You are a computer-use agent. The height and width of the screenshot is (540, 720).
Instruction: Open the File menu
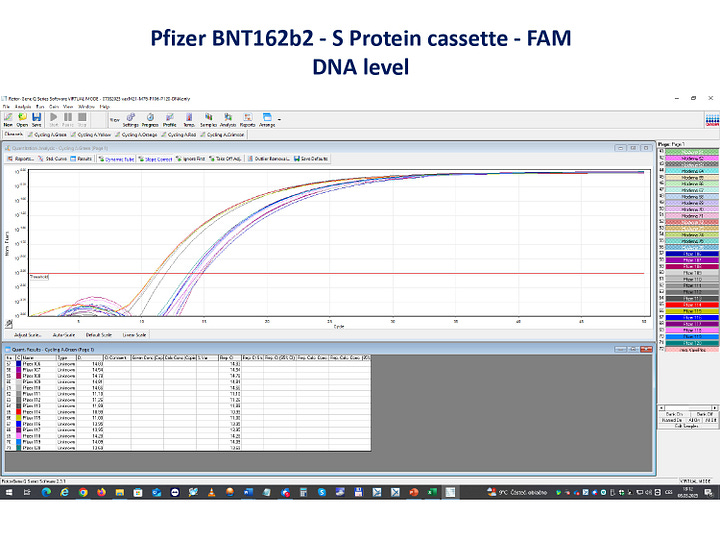click(x=6, y=107)
